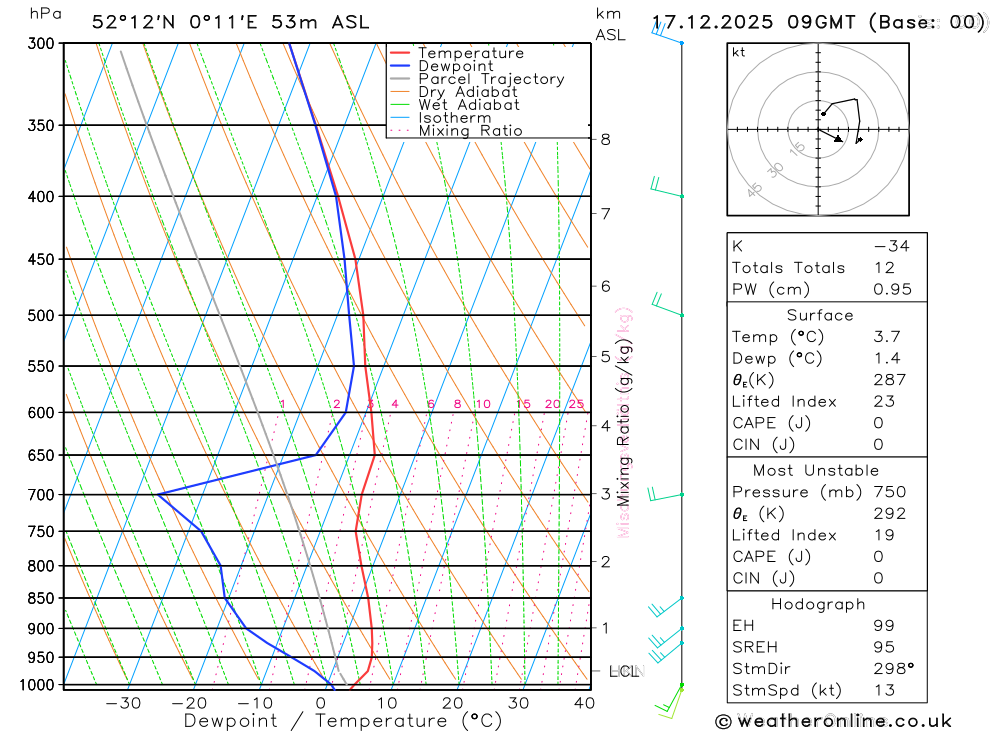Click the '40' temperature axis label

(584, 703)
